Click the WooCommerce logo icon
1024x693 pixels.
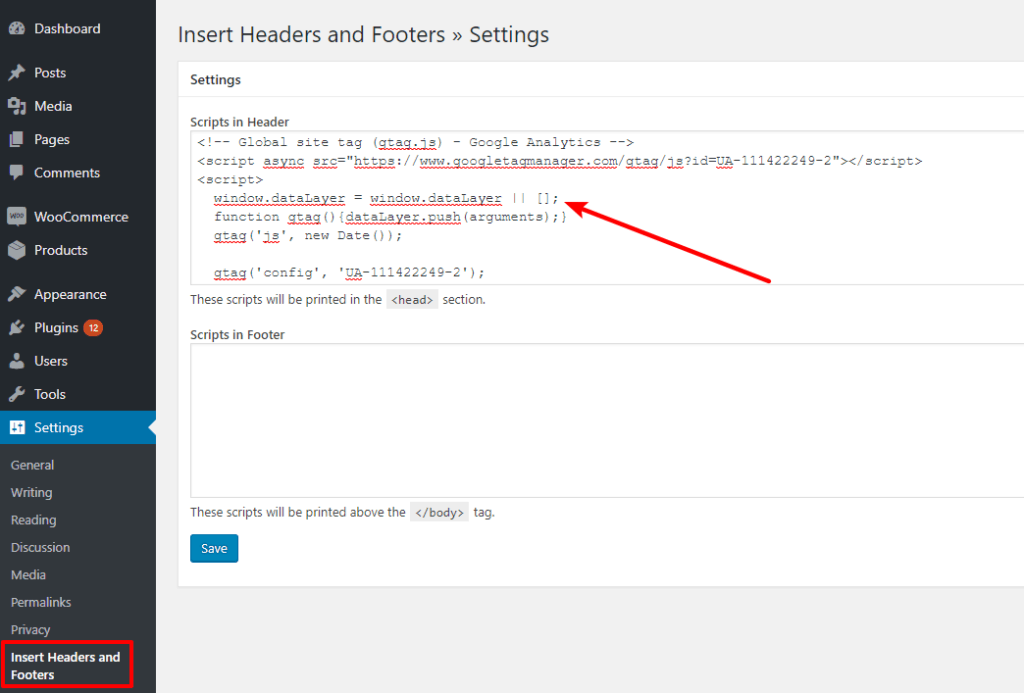17,216
